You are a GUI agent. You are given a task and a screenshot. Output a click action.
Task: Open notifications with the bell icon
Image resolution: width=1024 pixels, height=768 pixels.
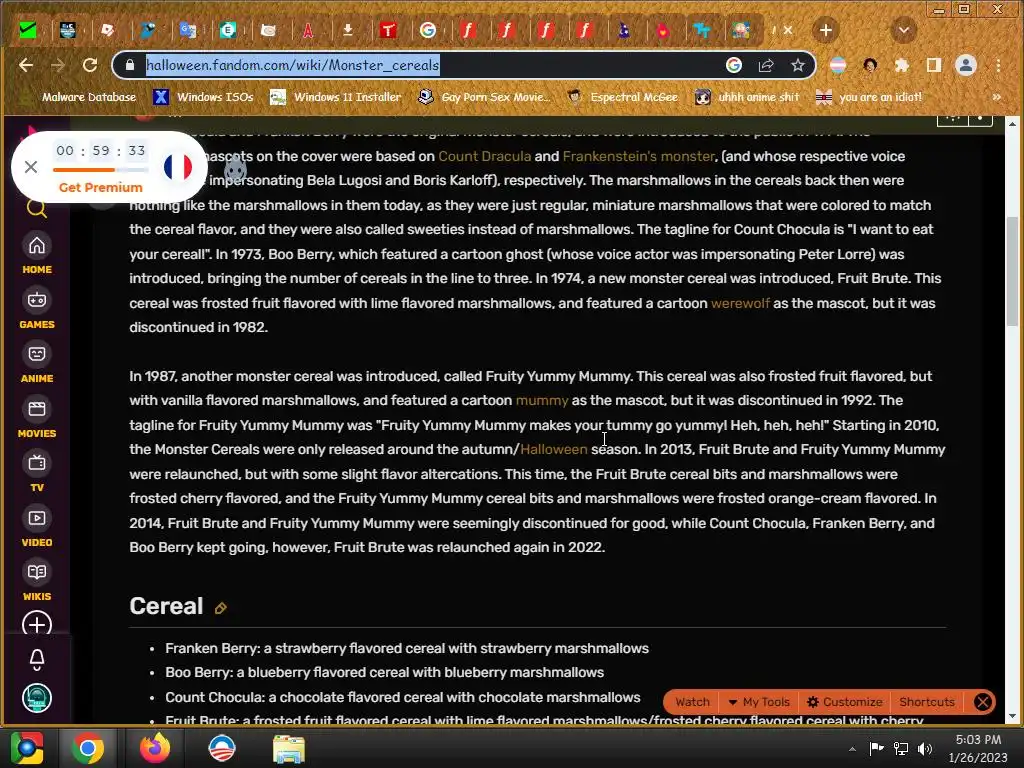[x=37, y=660]
